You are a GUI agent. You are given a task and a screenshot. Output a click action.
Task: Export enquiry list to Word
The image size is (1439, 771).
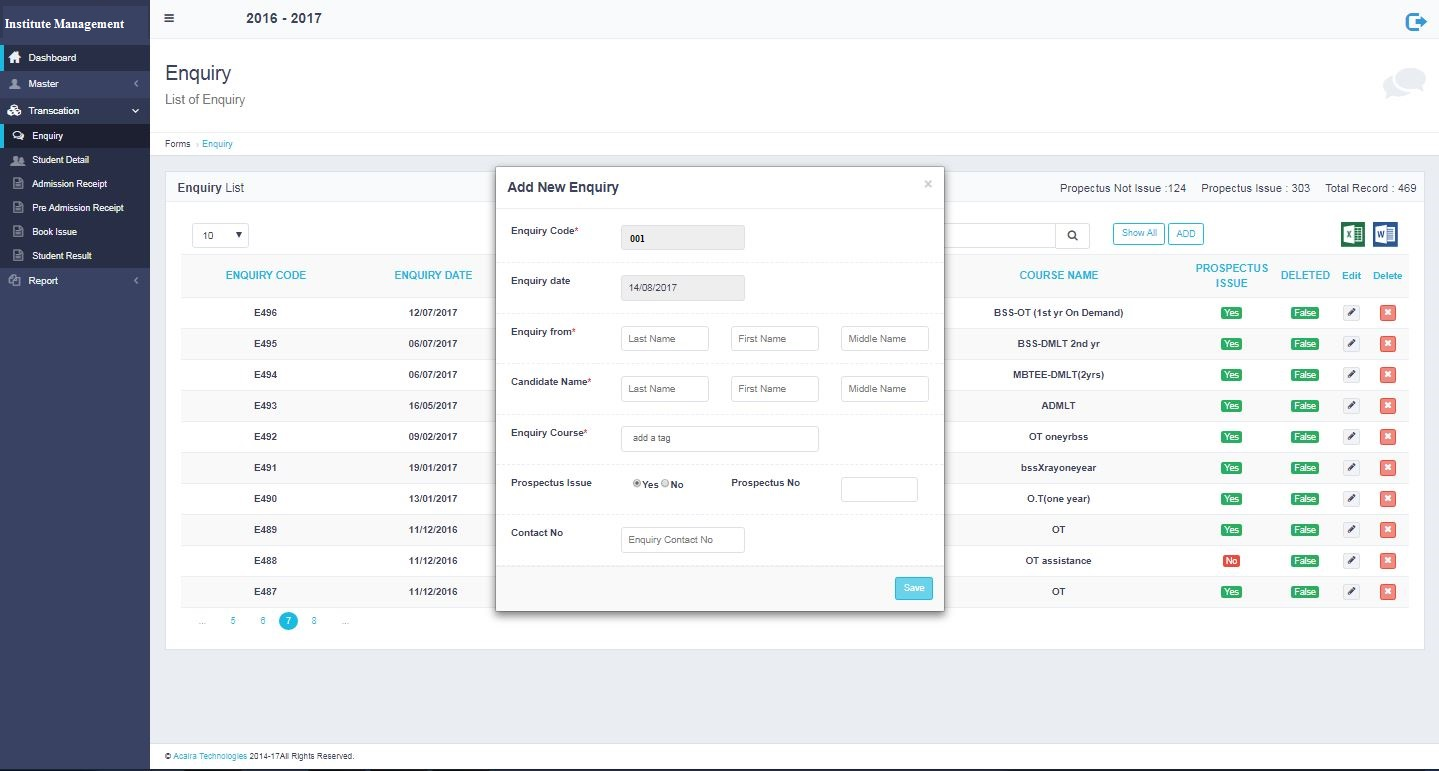tap(1385, 234)
